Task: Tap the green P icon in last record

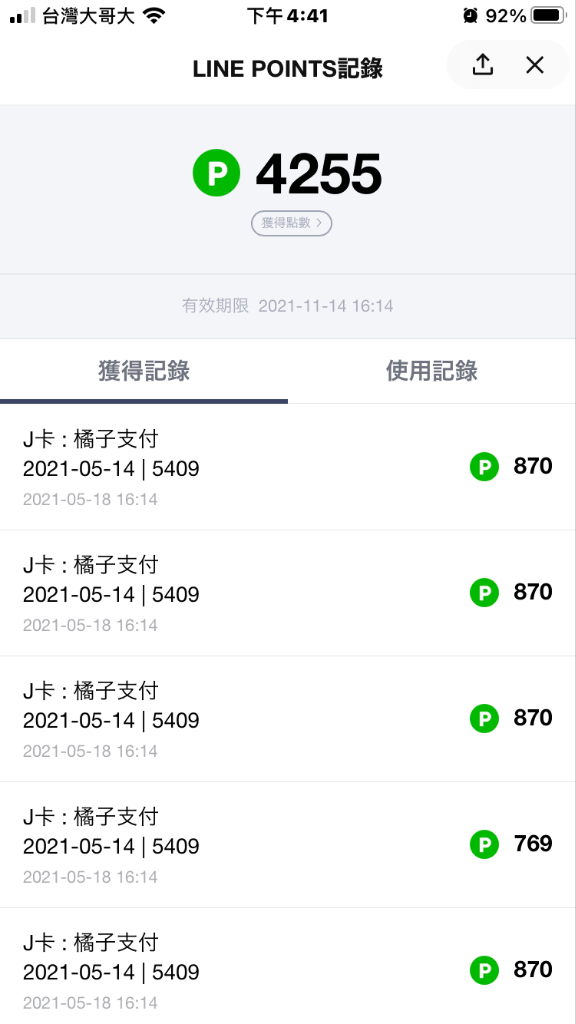Action: [484, 970]
